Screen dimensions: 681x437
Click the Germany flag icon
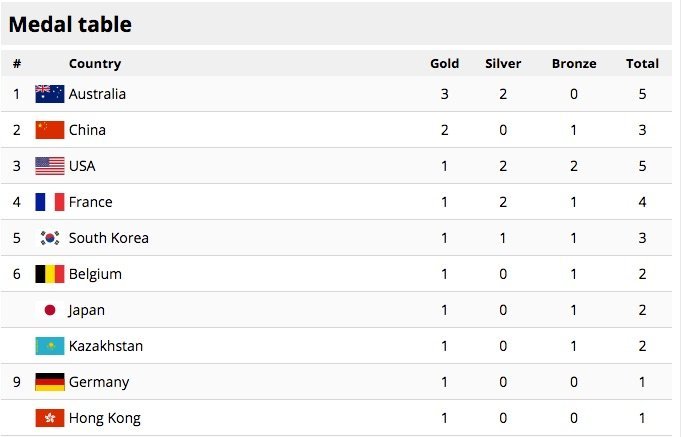pyautogui.click(x=50, y=382)
